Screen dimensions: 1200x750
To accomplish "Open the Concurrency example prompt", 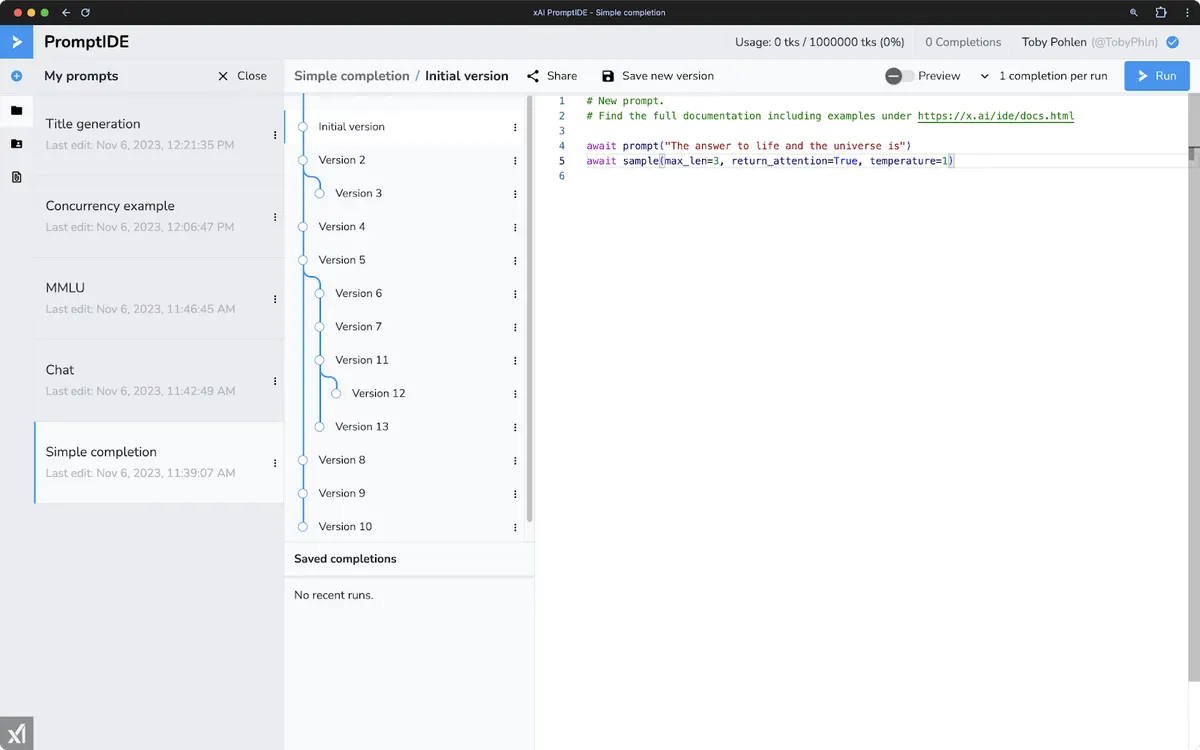I will click(x=159, y=216).
